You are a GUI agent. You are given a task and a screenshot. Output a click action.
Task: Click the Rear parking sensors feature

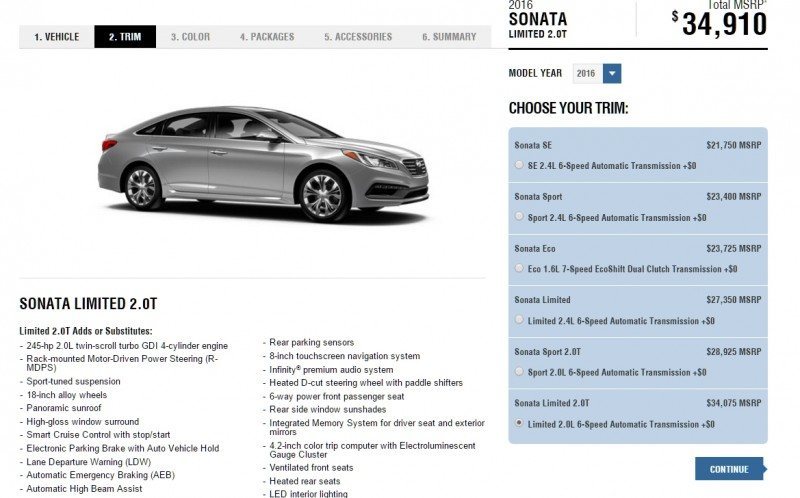coord(312,342)
